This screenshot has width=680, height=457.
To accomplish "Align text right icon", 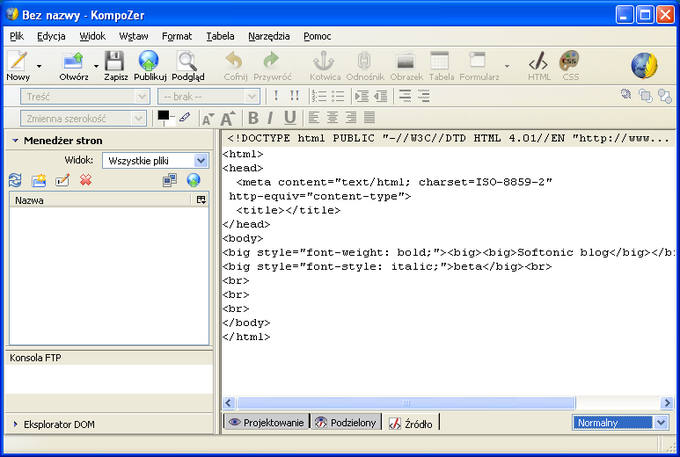I will pyautogui.click(x=351, y=118).
